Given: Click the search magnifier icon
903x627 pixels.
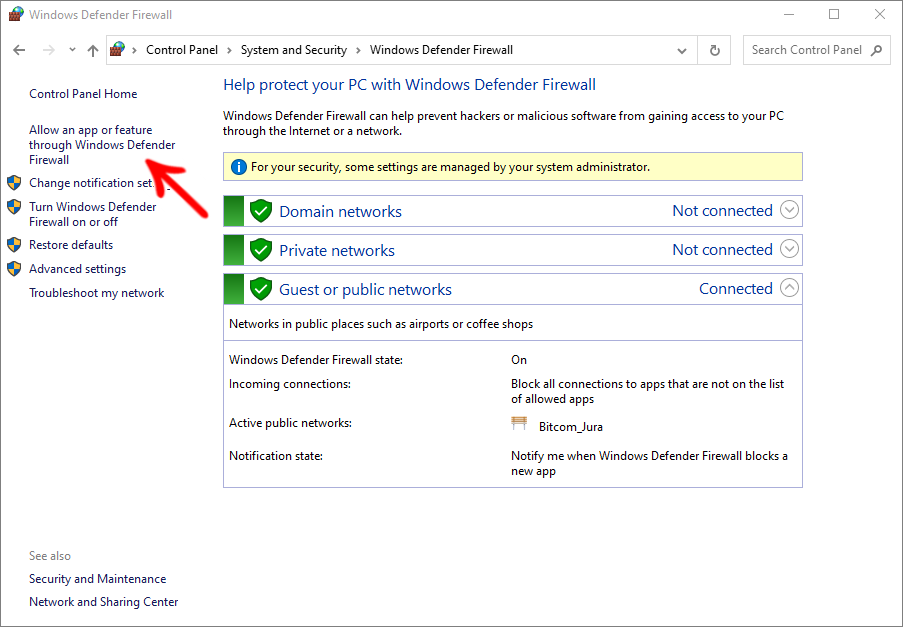Looking at the screenshot, I should tap(876, 50).
